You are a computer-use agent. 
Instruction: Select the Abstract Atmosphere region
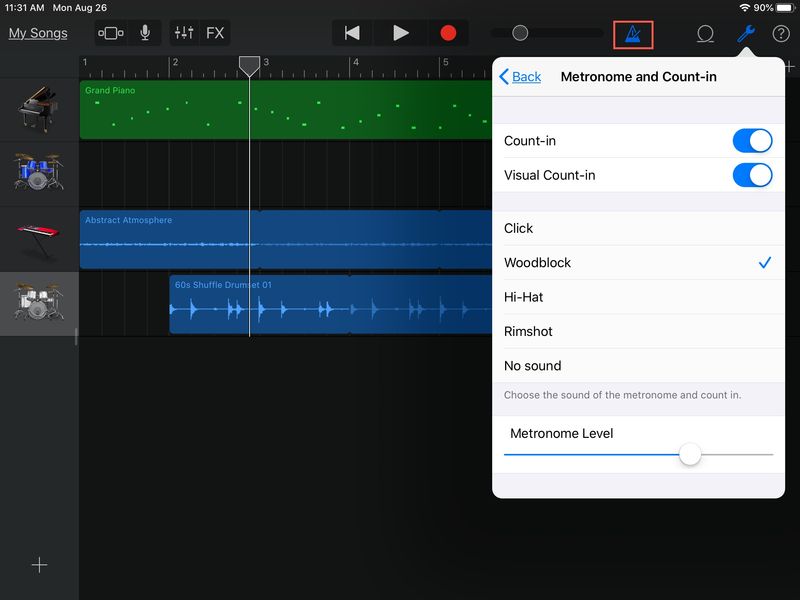tap(286, 239)
